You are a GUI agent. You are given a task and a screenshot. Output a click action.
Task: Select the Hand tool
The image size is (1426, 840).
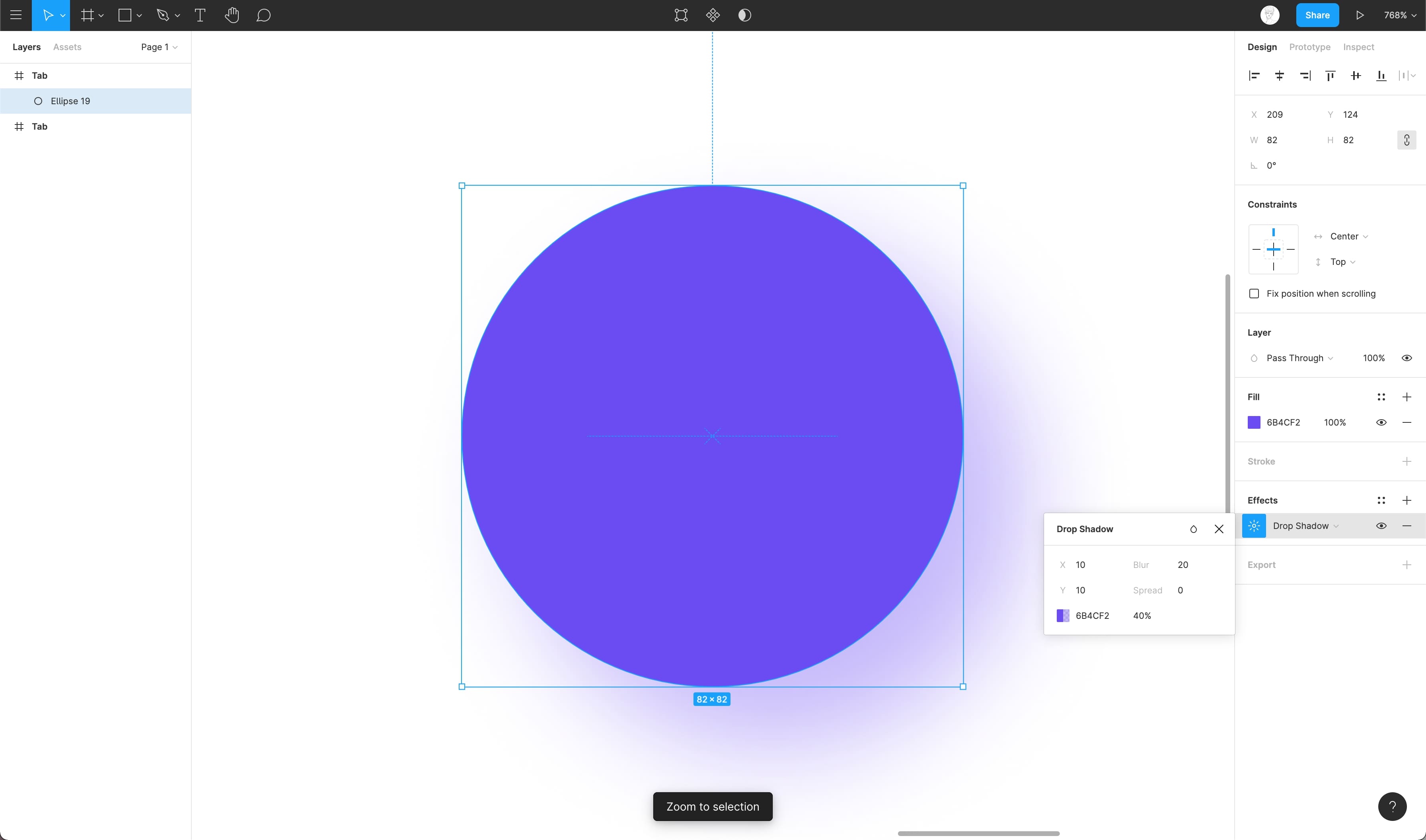pyautogui.click(x=232, y=15)
